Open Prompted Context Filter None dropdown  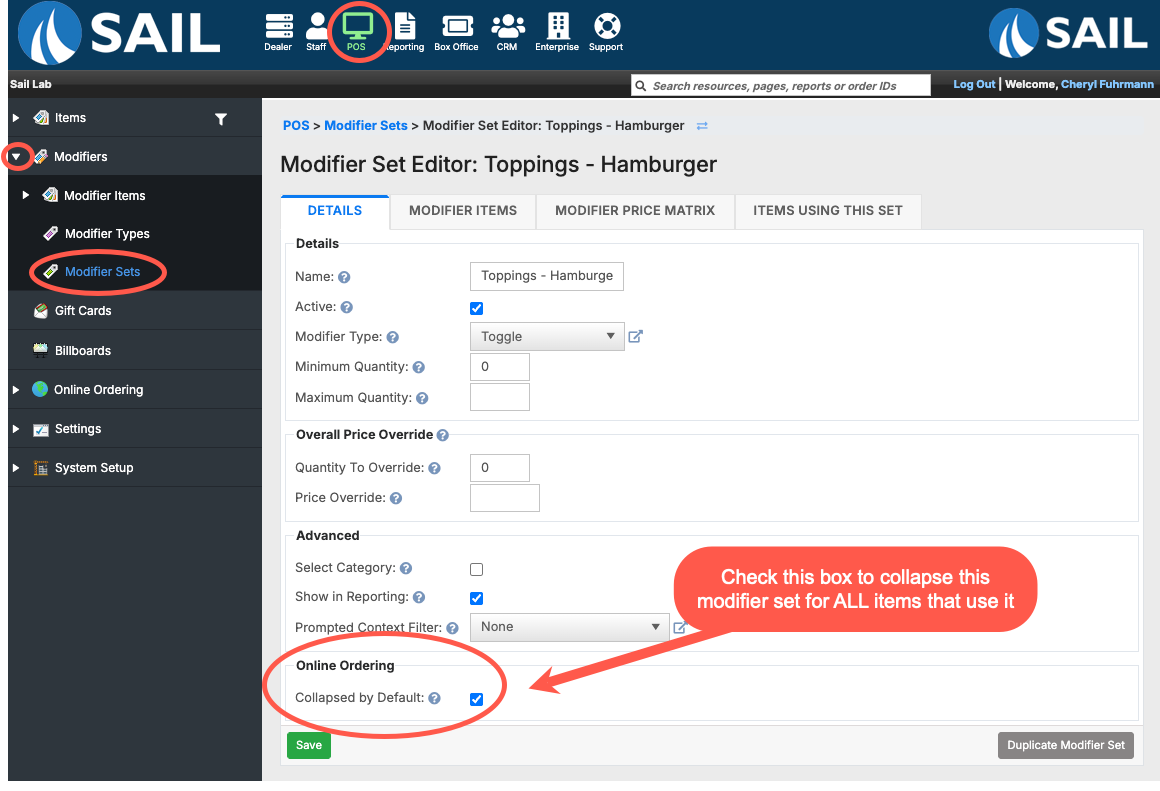coord(570,627)
